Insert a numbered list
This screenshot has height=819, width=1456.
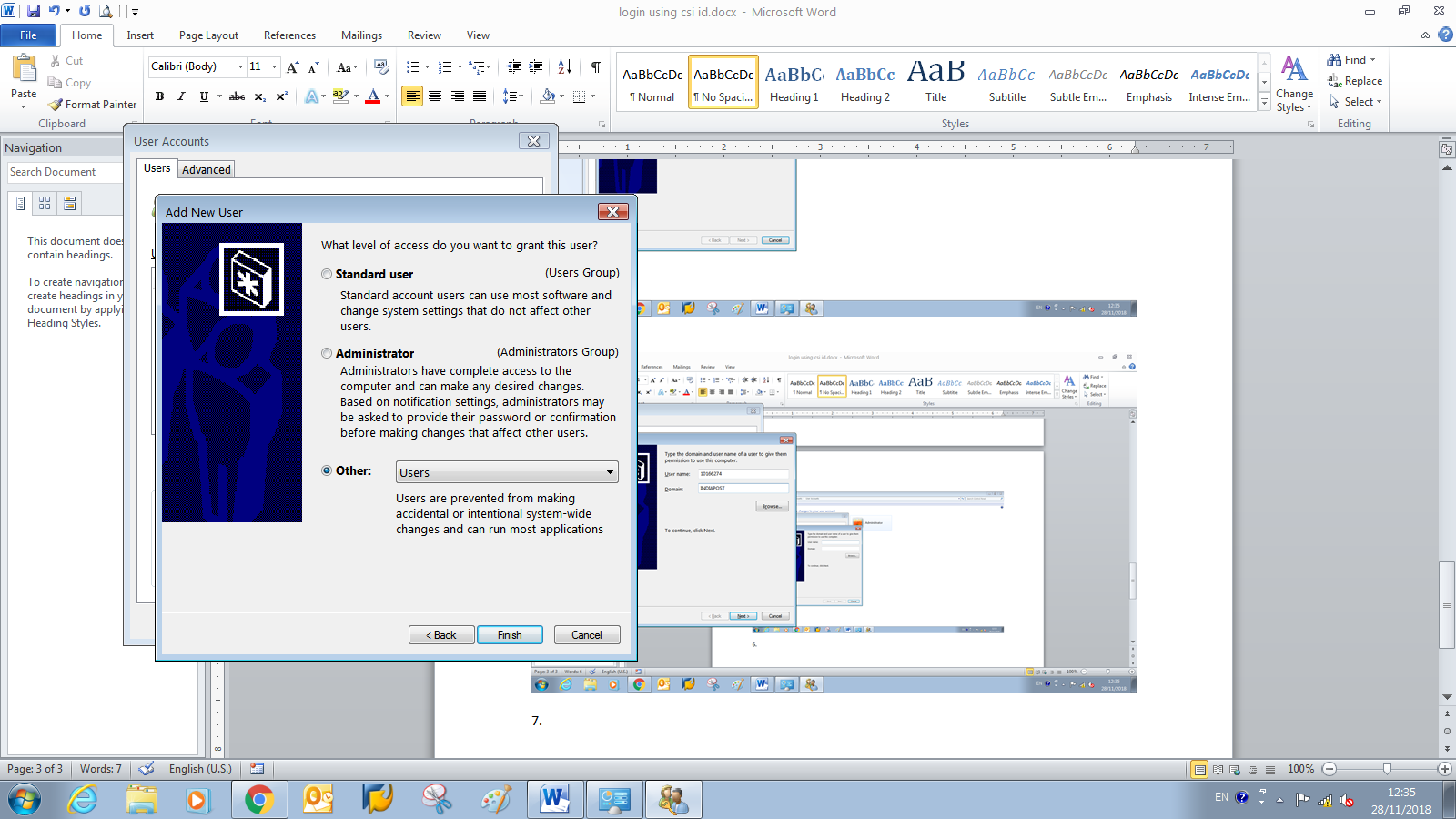pyautogui.click(x=445, y=67)
